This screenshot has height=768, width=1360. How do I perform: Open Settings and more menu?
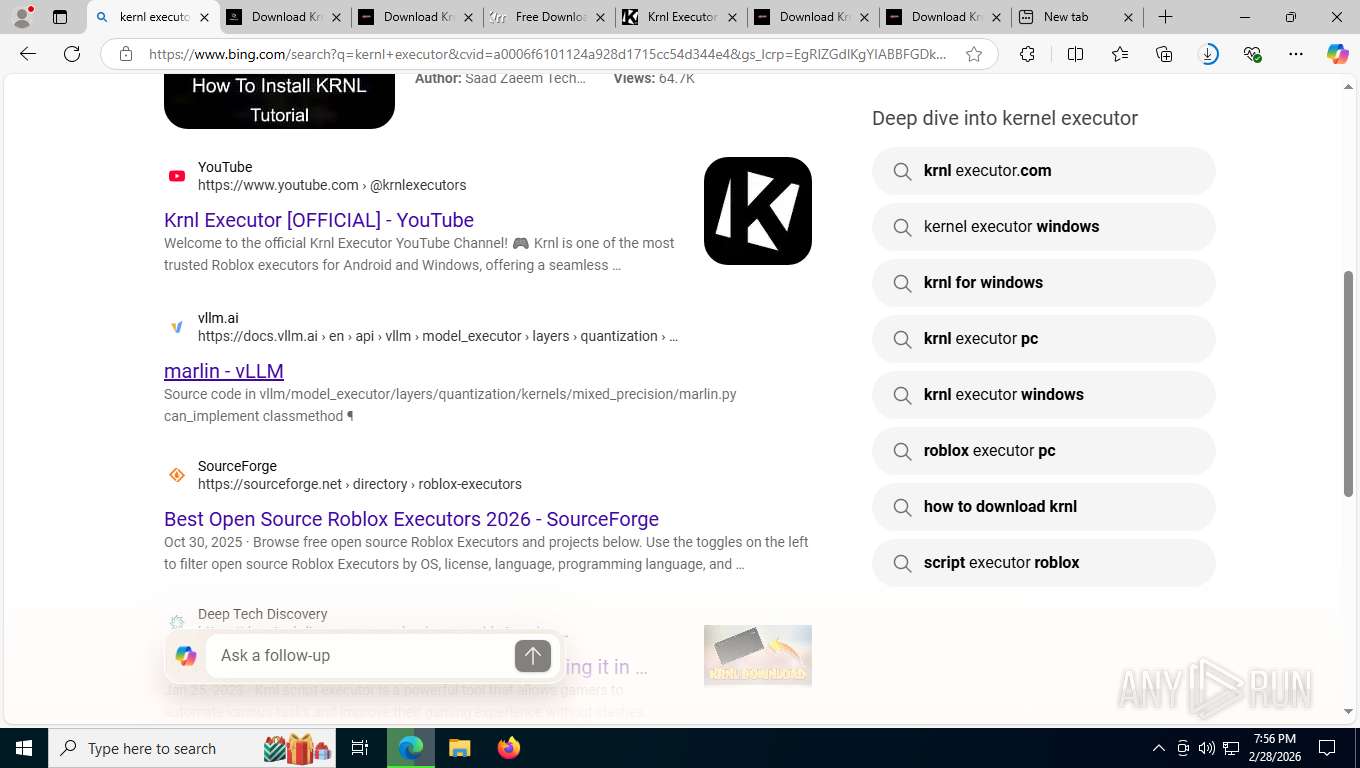(x=1296, y=55)
